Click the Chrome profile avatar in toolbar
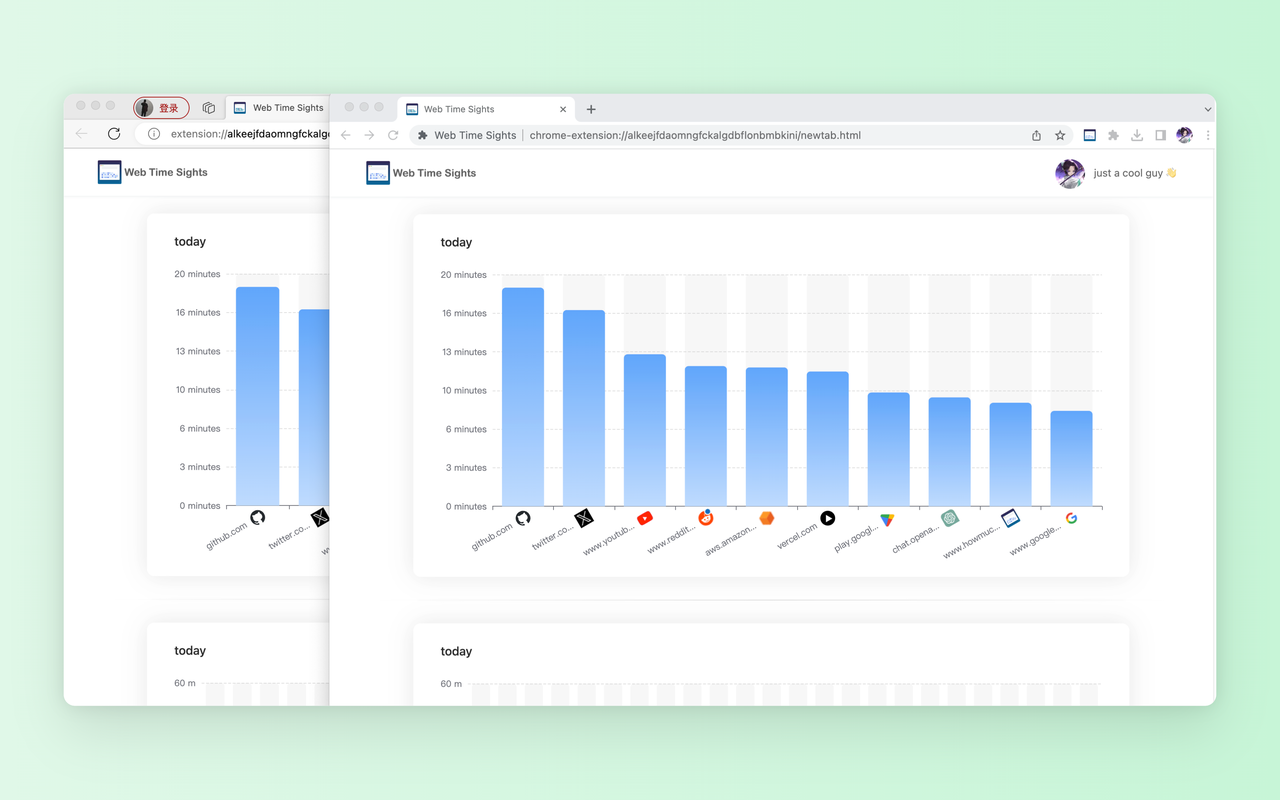The height and width of the screenshot is (800, 1280). tap(1185, 135)
